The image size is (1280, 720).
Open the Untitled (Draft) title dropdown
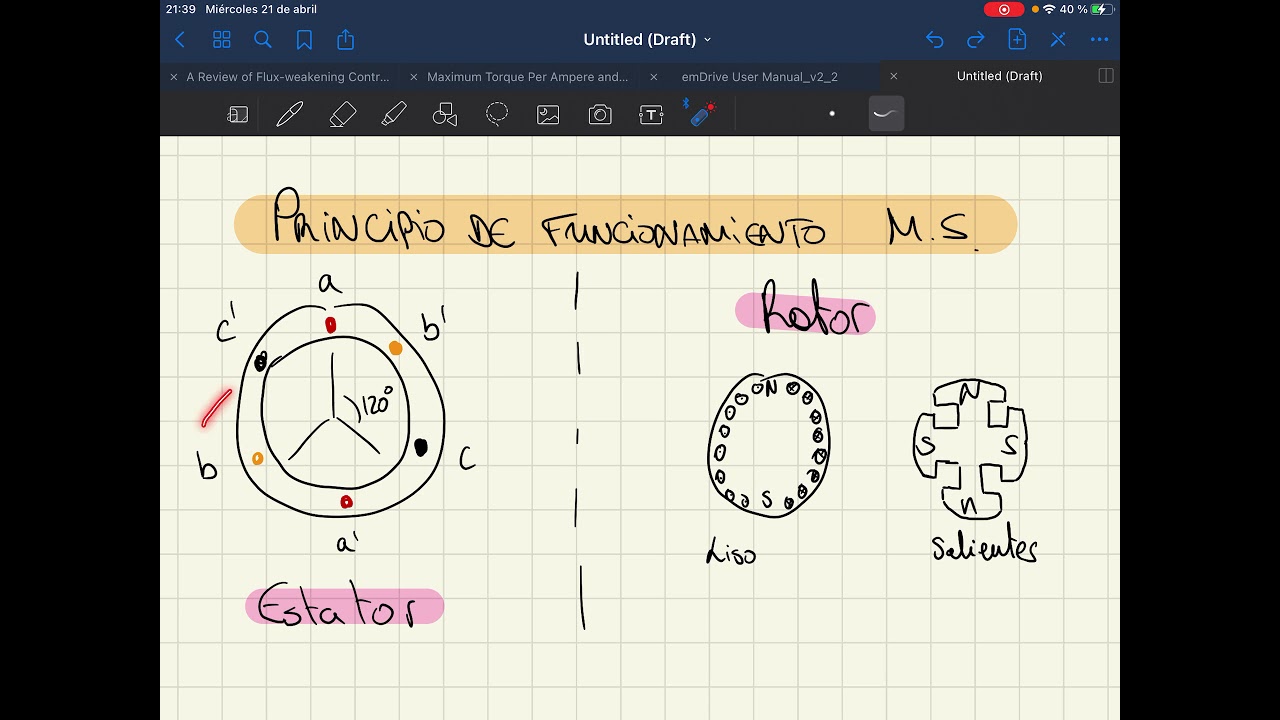(x=647, y=40)
